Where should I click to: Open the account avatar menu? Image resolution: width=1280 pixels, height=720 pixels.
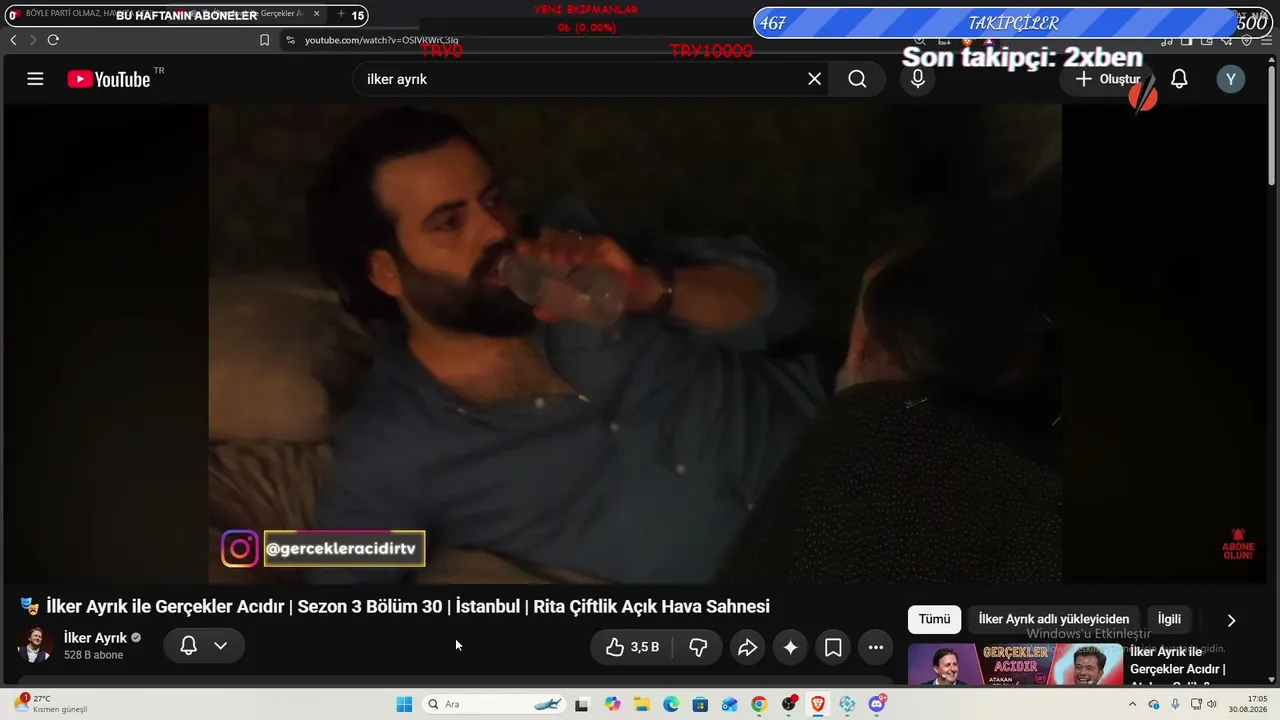click(x=1231, y=79)
